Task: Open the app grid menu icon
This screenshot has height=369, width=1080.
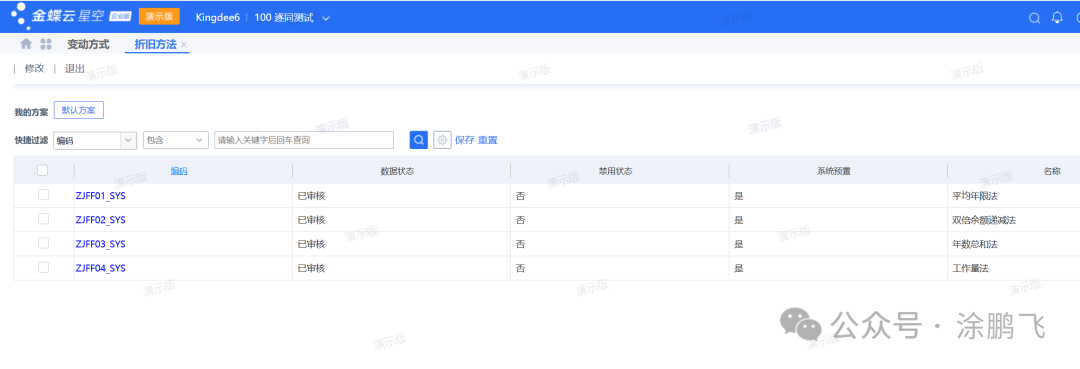Action: pyautogui.click(x=46, y=44)
